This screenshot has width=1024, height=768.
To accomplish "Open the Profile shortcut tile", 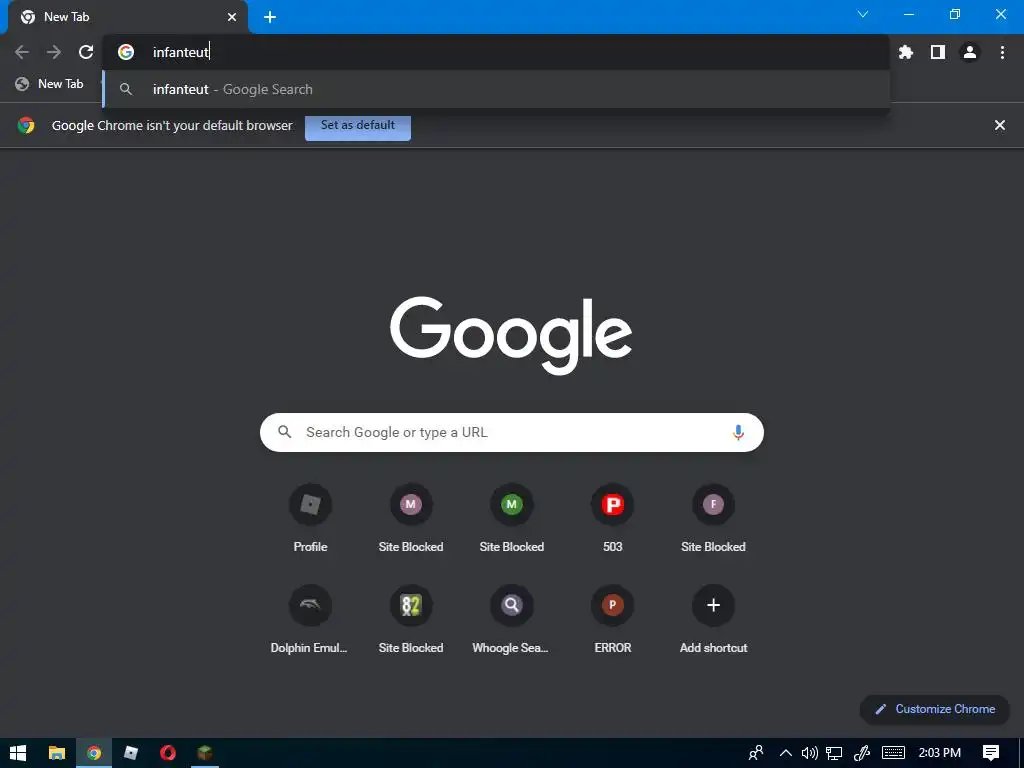I will point(310,519).
